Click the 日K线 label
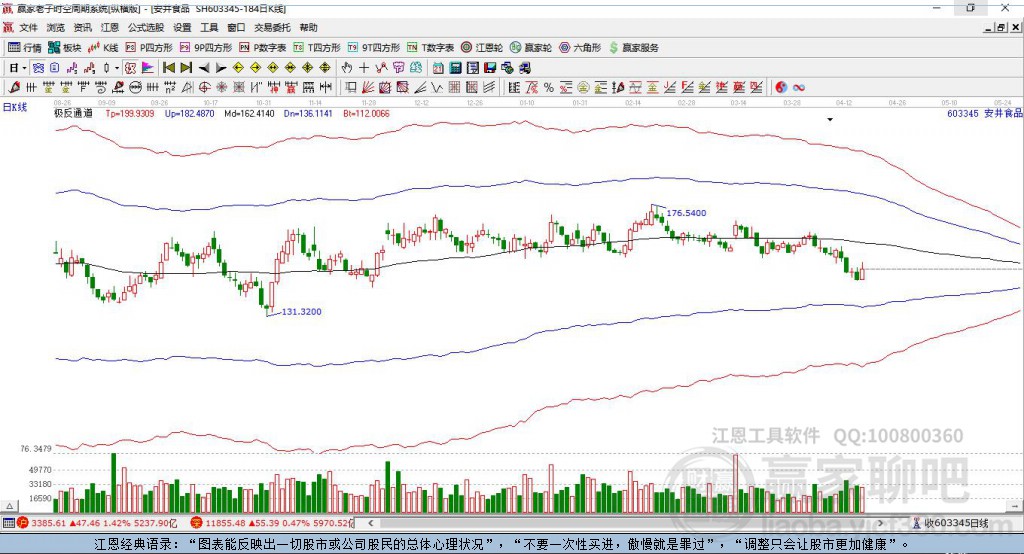 click(x=15, y=107)
